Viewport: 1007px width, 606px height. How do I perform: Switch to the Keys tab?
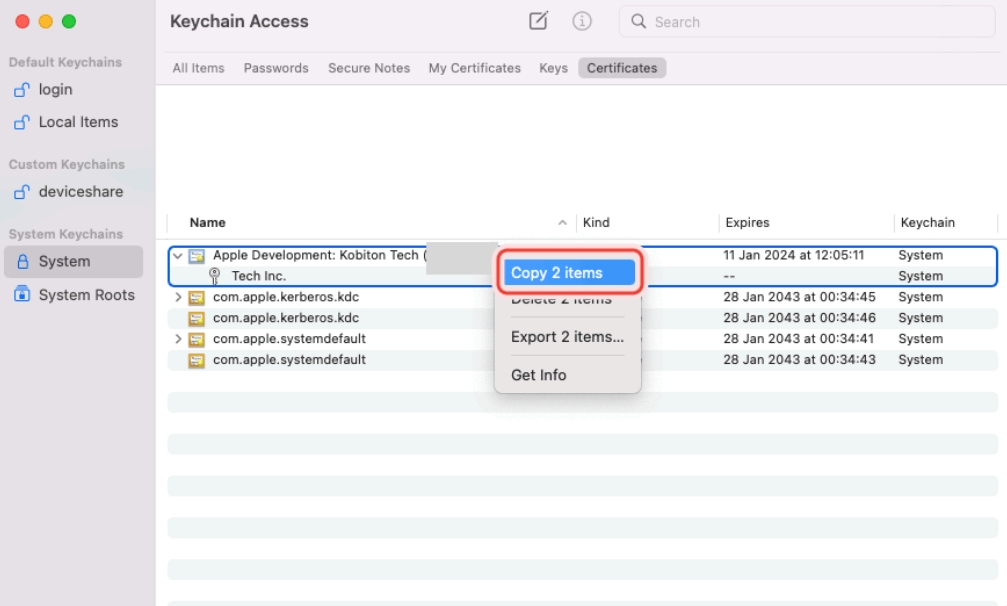click(x=554, y=68)
